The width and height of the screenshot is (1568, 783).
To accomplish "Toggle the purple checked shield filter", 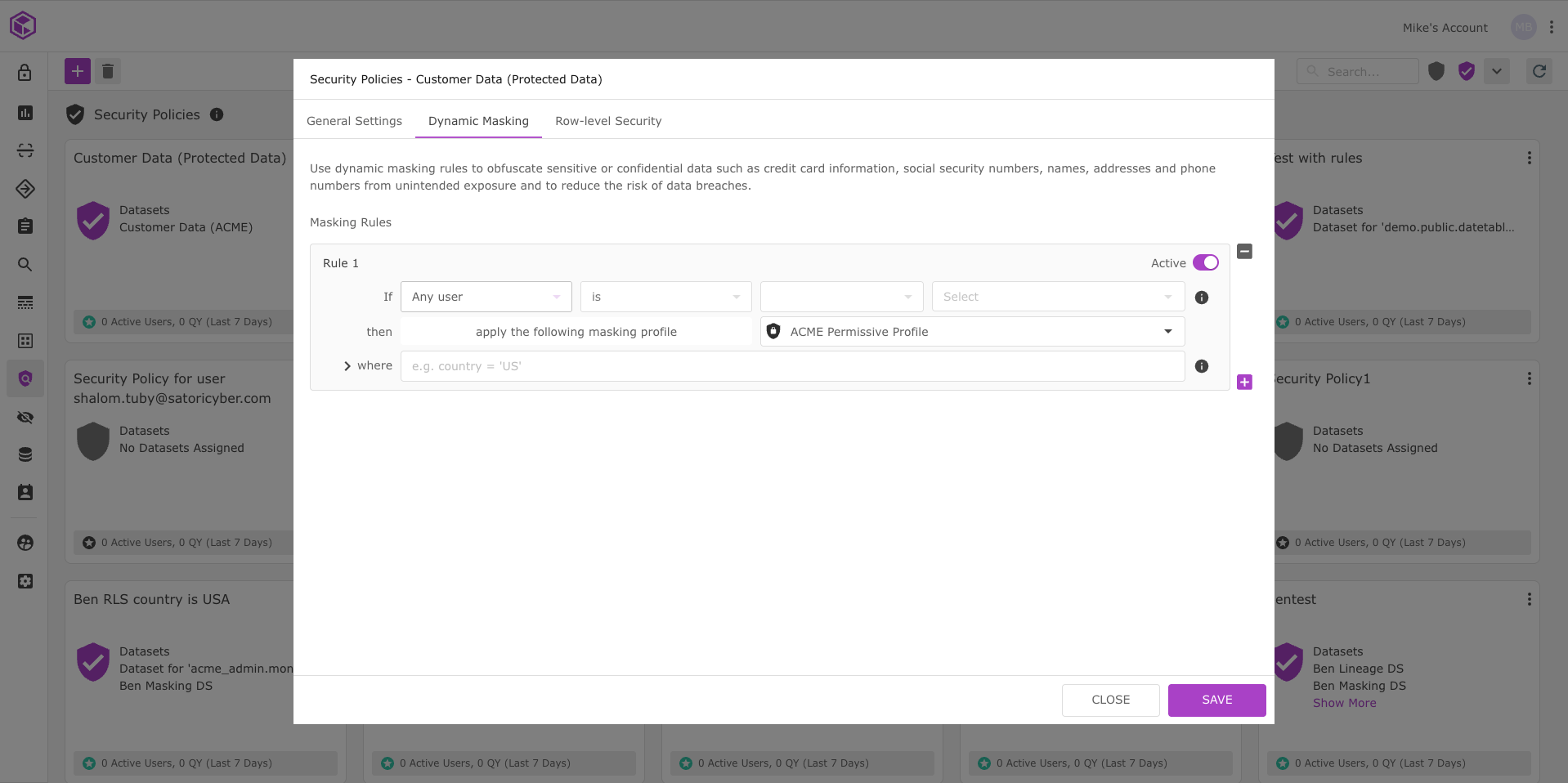I will coord(1466,71).
